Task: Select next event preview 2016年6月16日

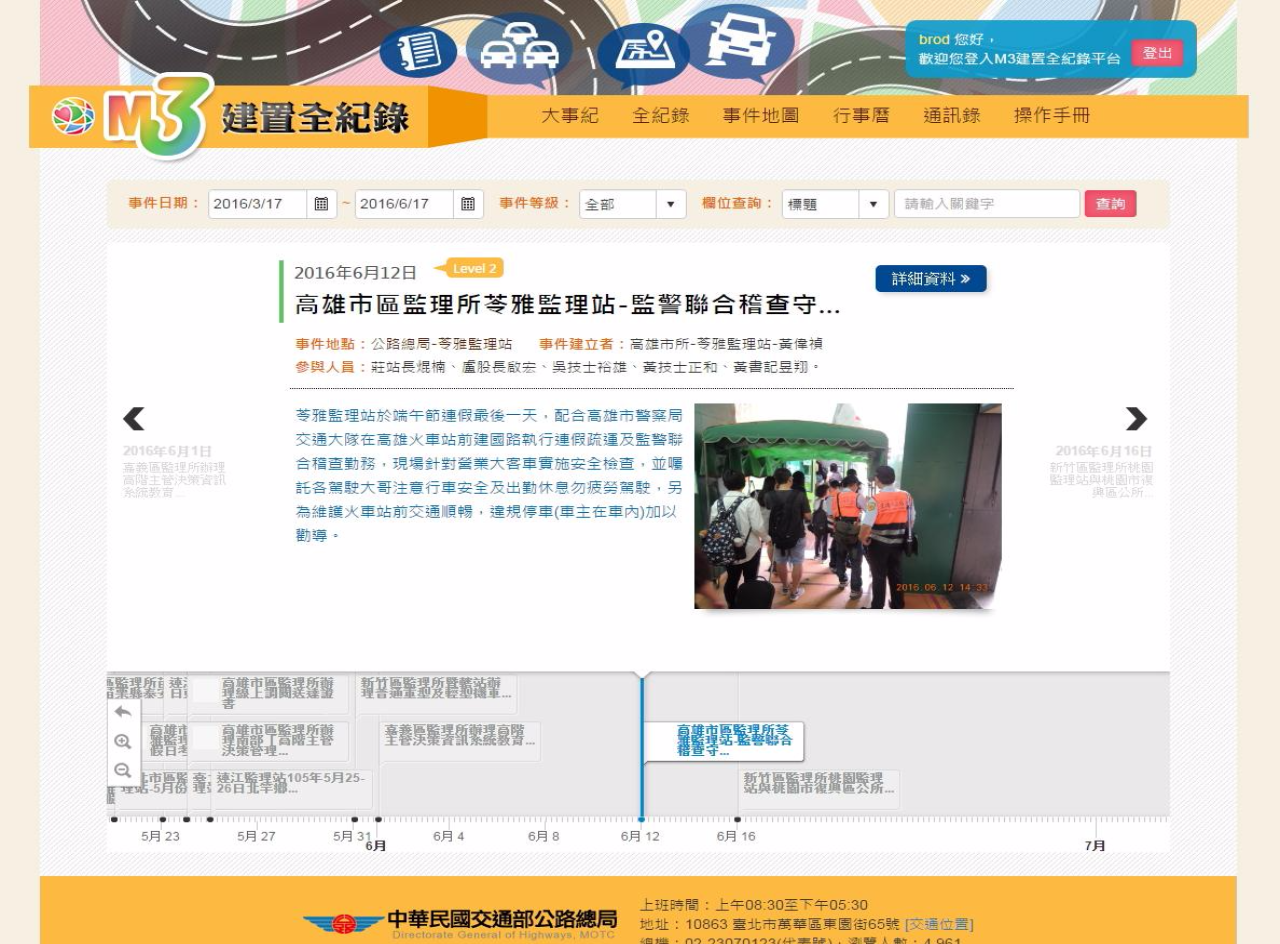Action: tap(1103, 472)
